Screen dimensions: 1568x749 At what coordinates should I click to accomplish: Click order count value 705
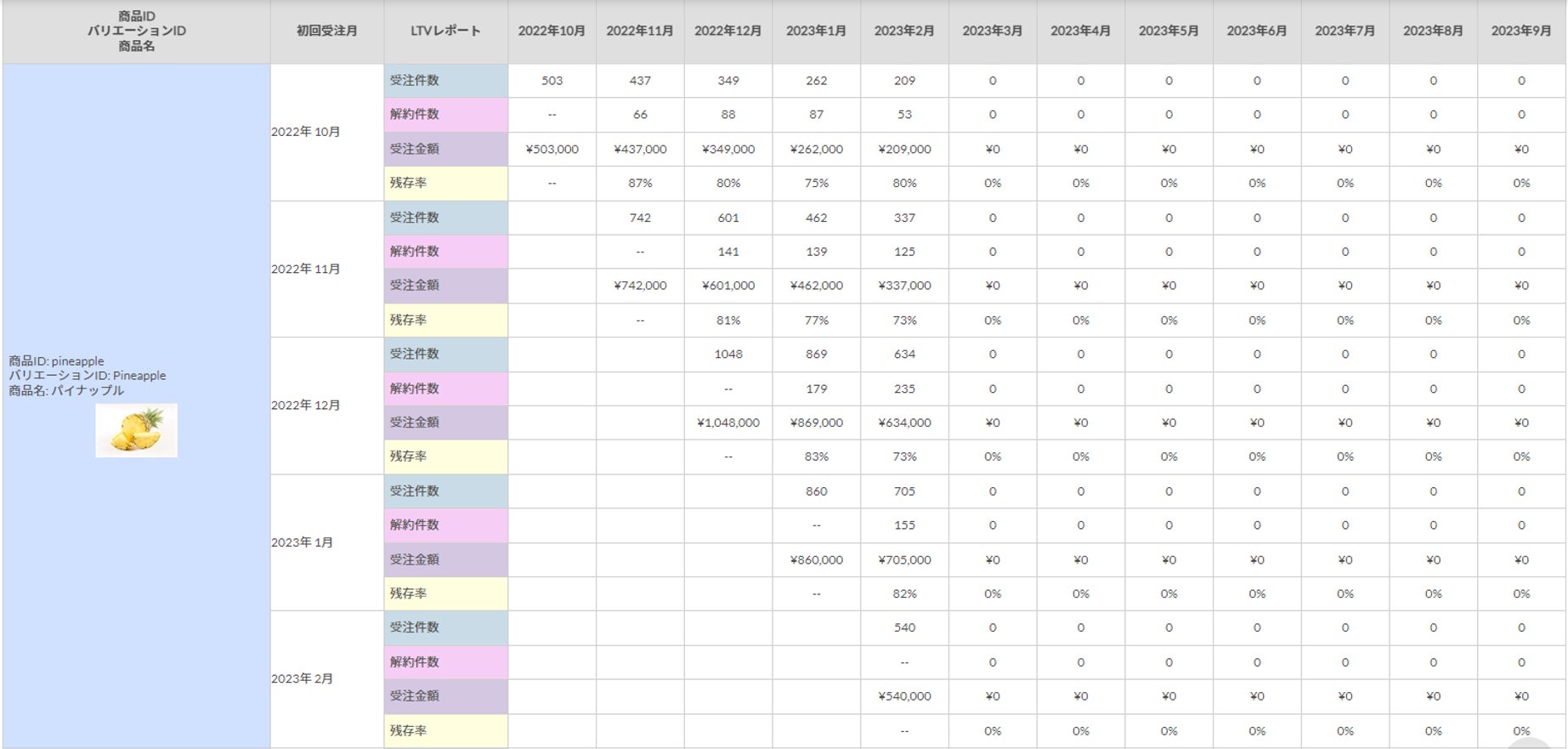click(904, 491)
